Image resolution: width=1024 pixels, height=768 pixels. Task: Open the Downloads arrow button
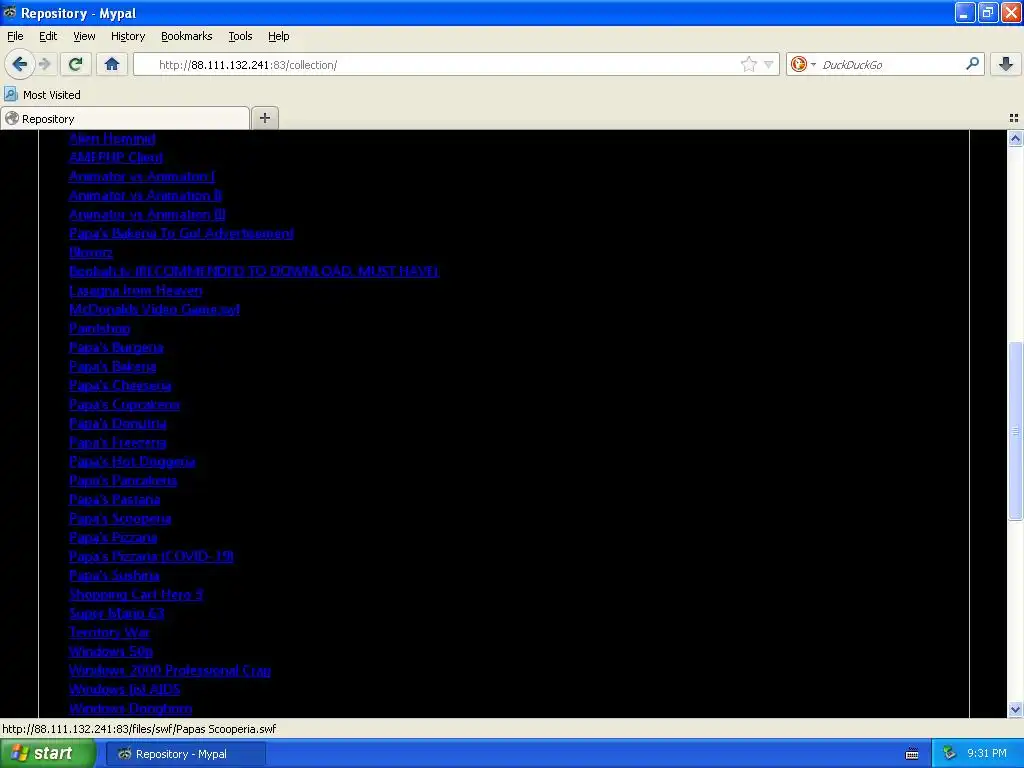pyautogui.click(x=1006, y=64)
